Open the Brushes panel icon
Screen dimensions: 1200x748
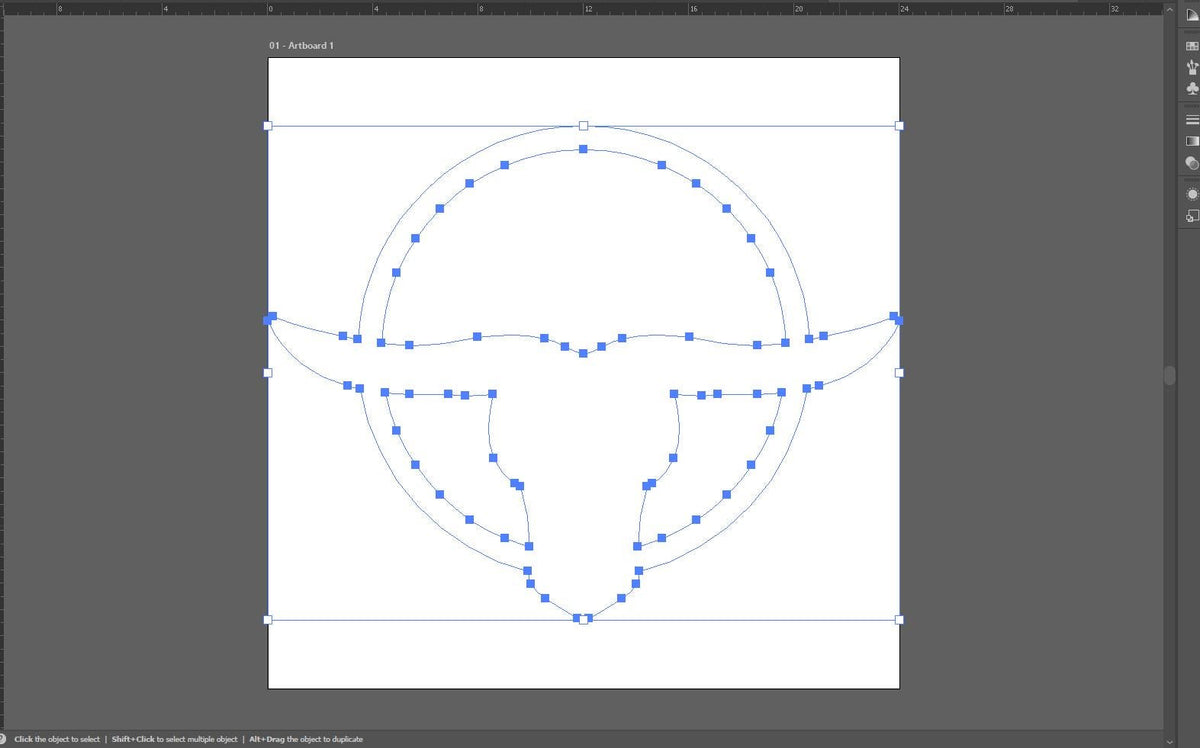(x=1192, y=67)
